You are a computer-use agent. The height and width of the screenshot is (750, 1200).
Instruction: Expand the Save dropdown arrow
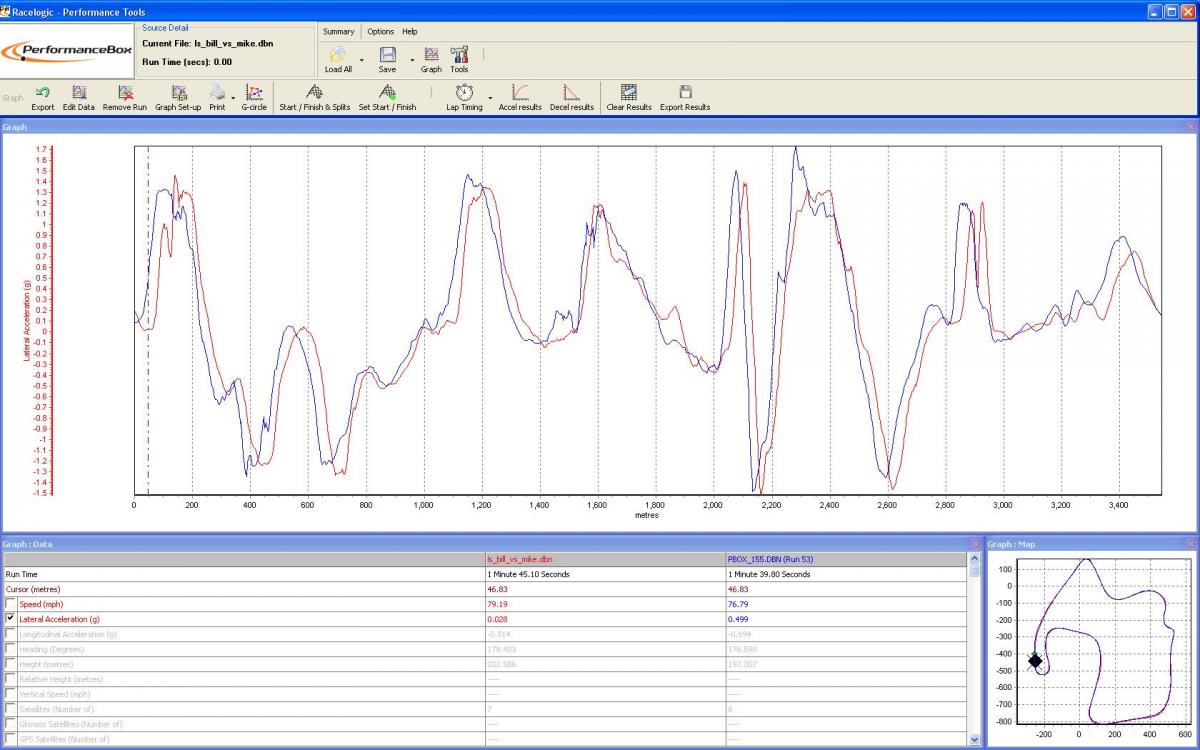tap(412, 59)
